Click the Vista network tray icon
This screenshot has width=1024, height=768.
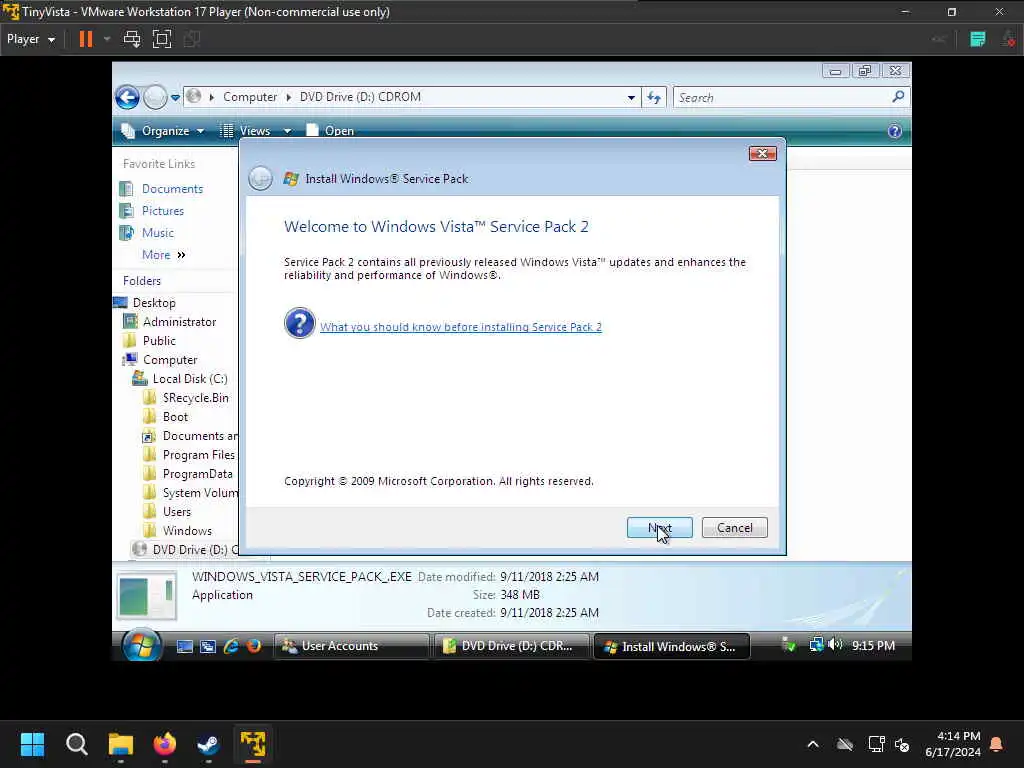pyautogui.click(x=816, y=645)
